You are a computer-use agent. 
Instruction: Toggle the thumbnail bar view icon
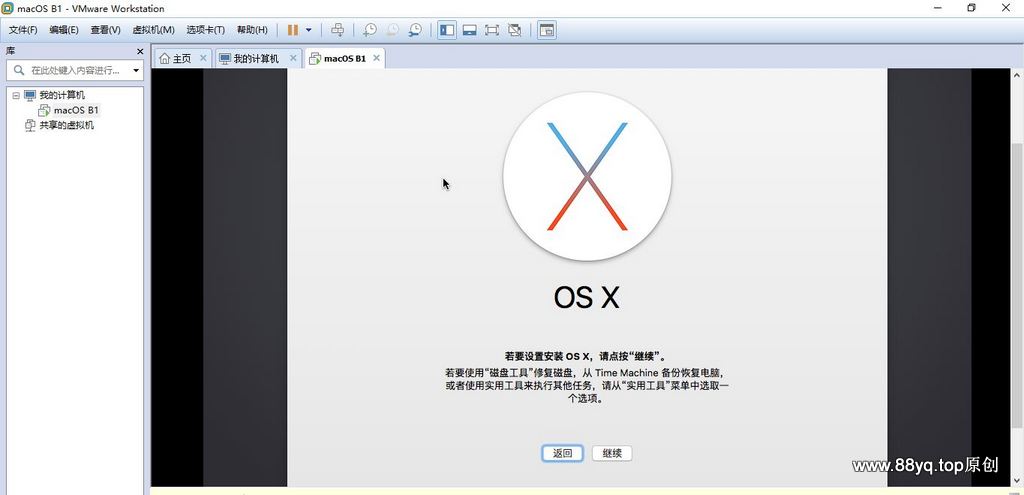coord(469,30)
